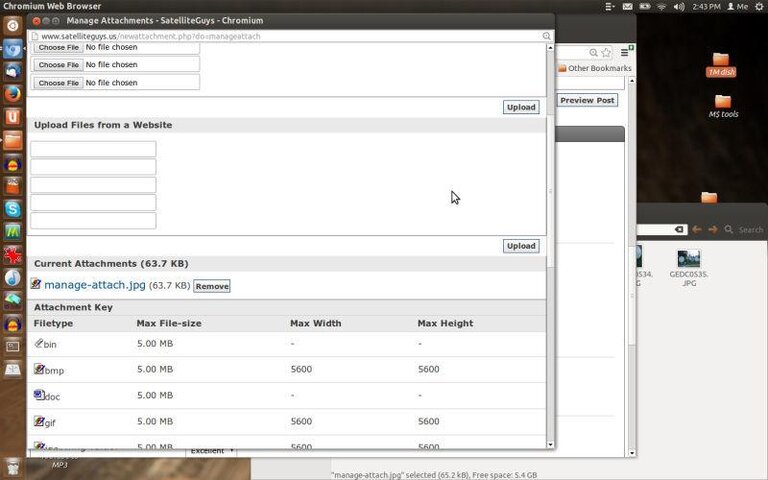768x480 pixels.
Task: Open the mail envelope indicator
Action: pyautogui.click(x=627, y=6)
